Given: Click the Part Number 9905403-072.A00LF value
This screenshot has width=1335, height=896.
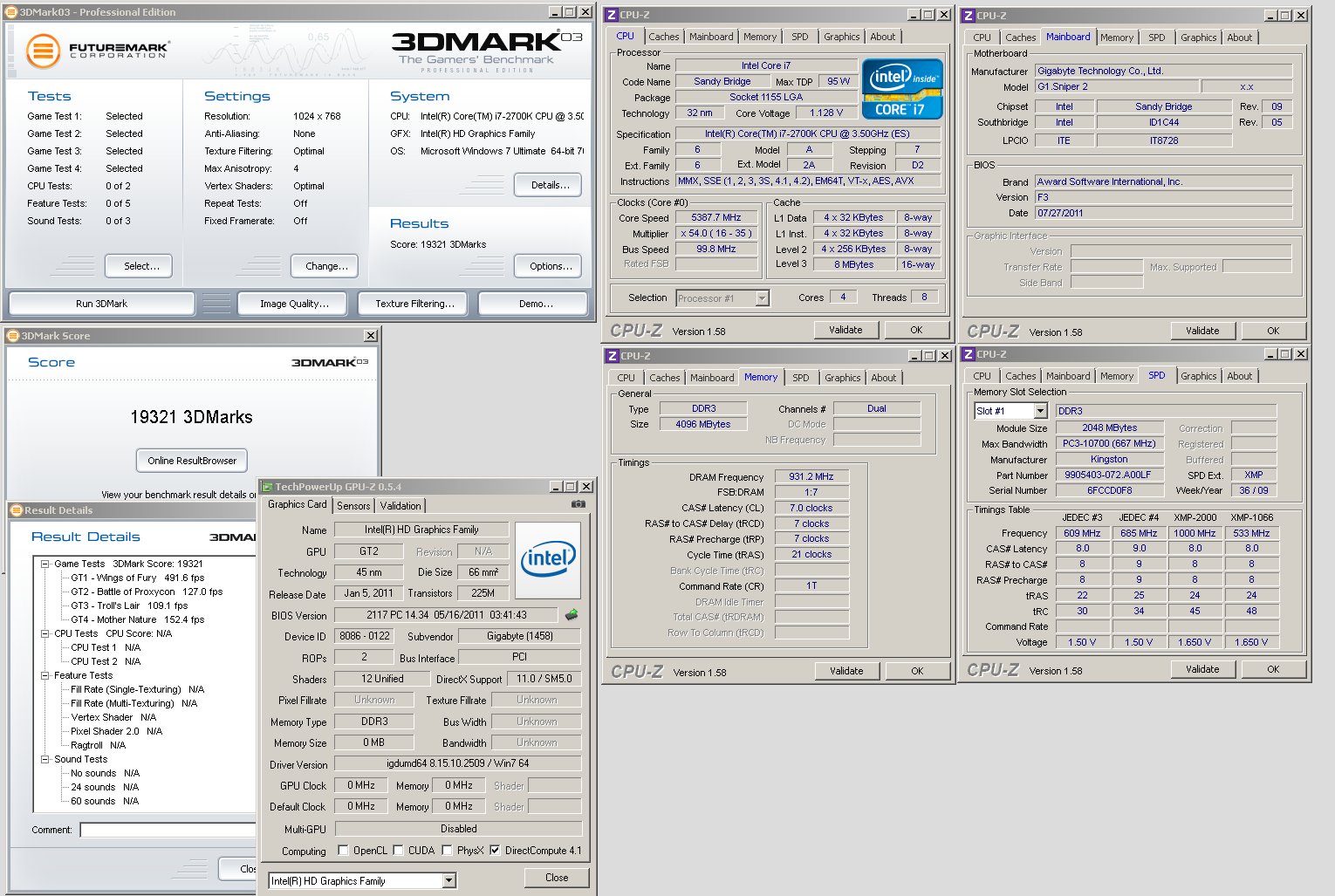Looking at the screenshot, I should click(1108, 475).
